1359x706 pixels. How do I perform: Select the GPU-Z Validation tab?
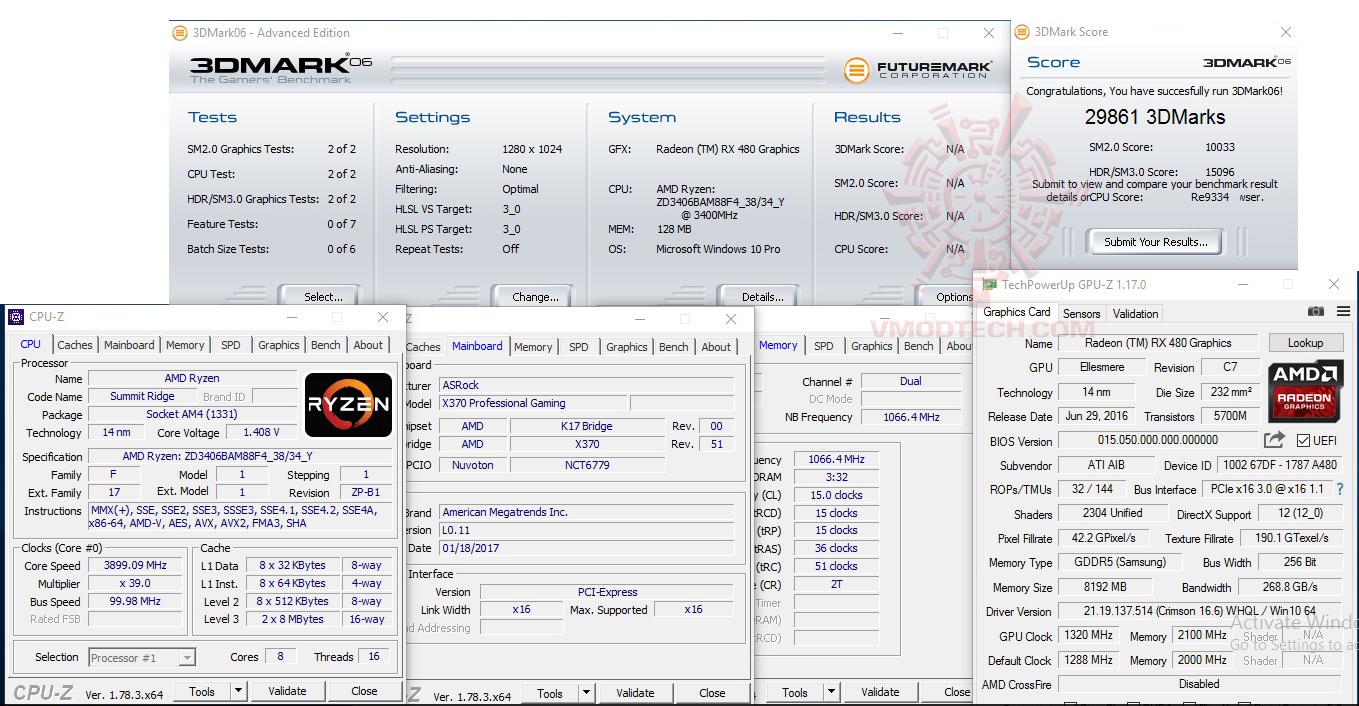click(x=1136, y=313)
